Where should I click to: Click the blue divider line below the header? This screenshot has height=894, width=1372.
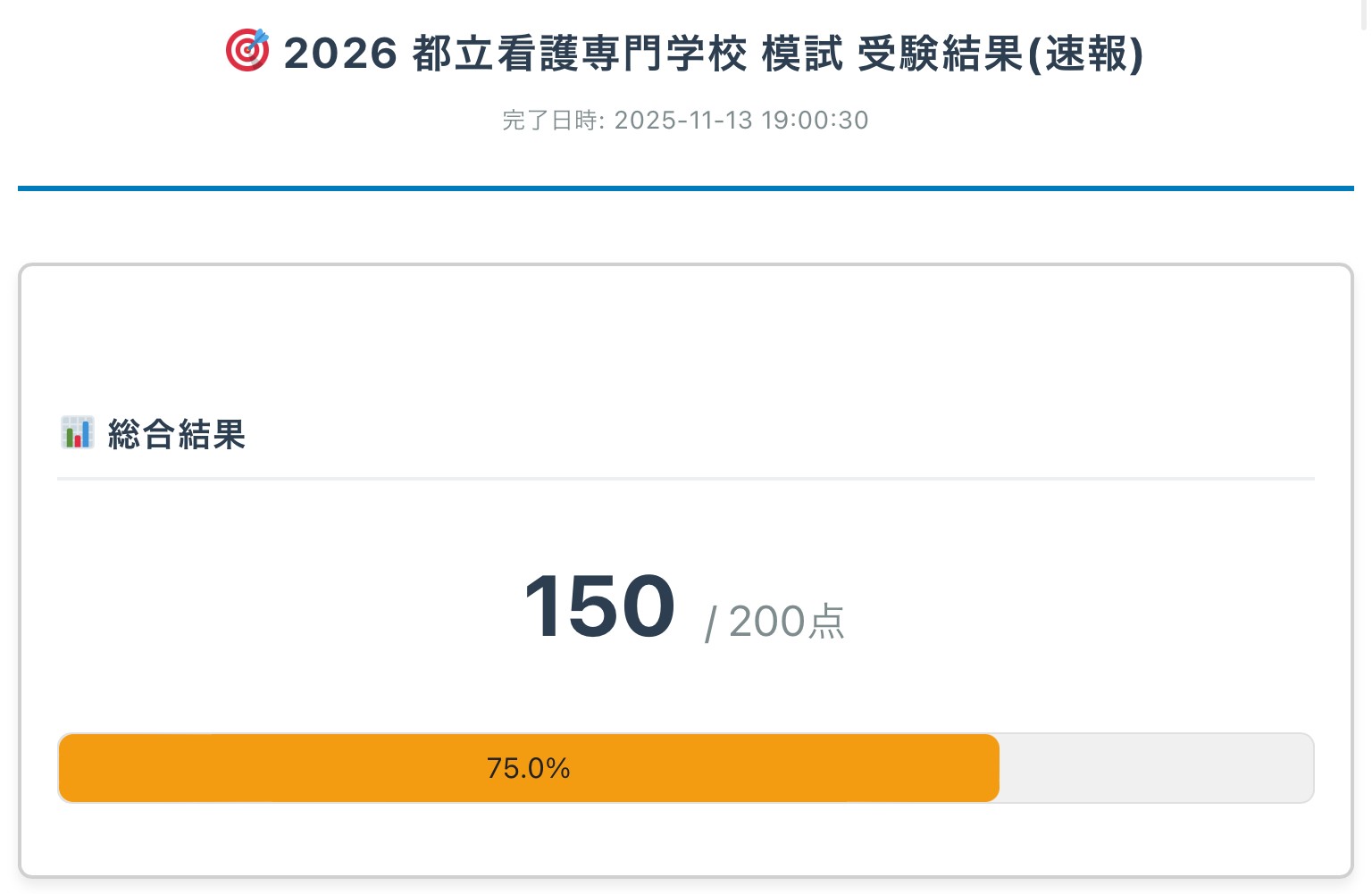686,187
